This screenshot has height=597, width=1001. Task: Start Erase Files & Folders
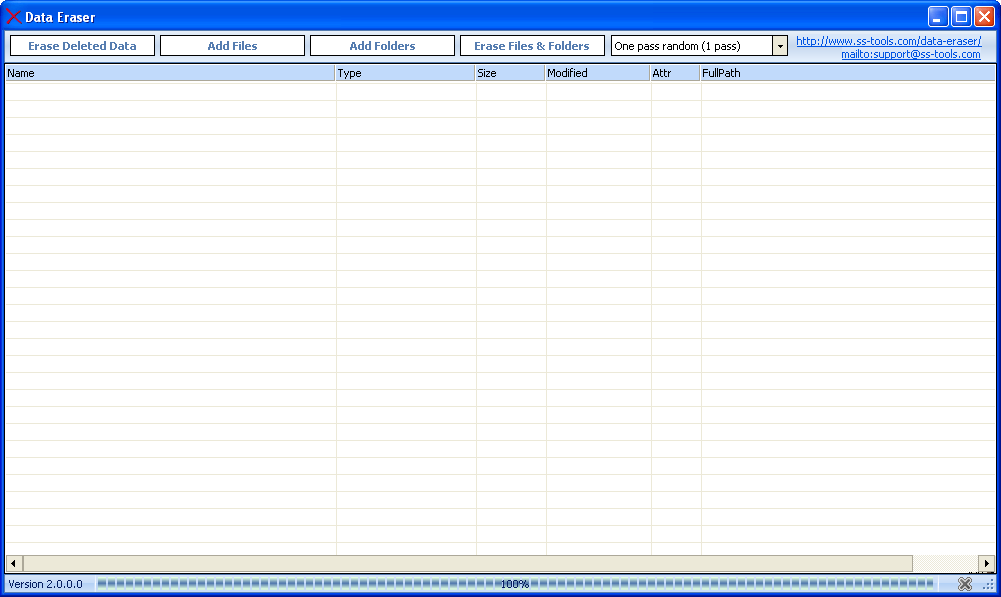click(x=532, y=45)
